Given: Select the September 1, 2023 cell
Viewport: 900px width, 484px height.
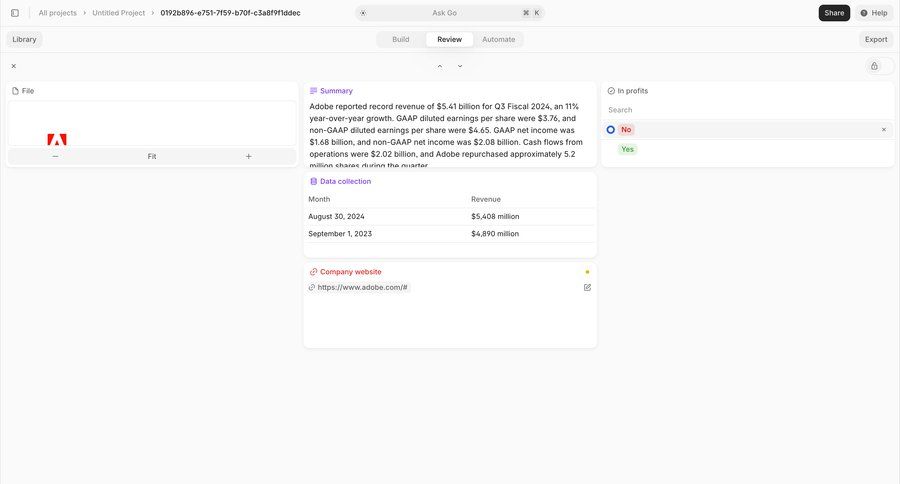Looking at the screenshot, I should pyautogui.click(x=340, y=234).
